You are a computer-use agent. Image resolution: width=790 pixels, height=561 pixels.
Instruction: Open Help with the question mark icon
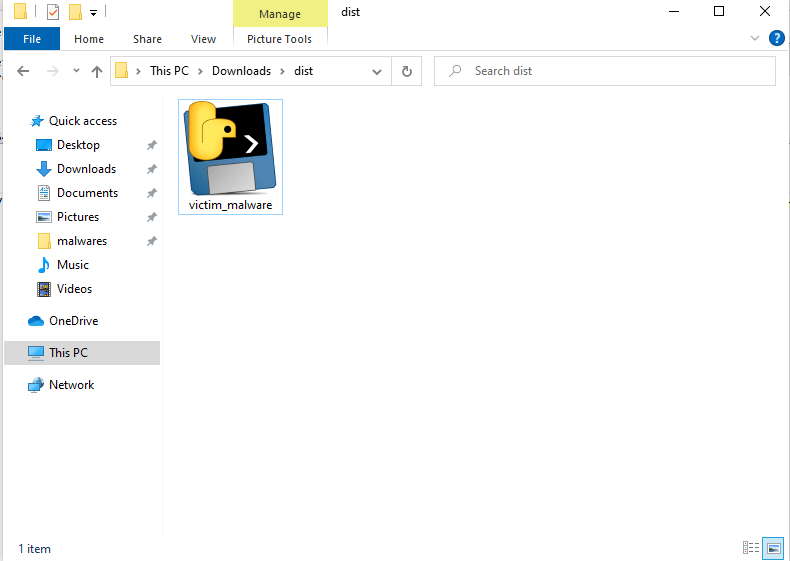pos(776,39)
